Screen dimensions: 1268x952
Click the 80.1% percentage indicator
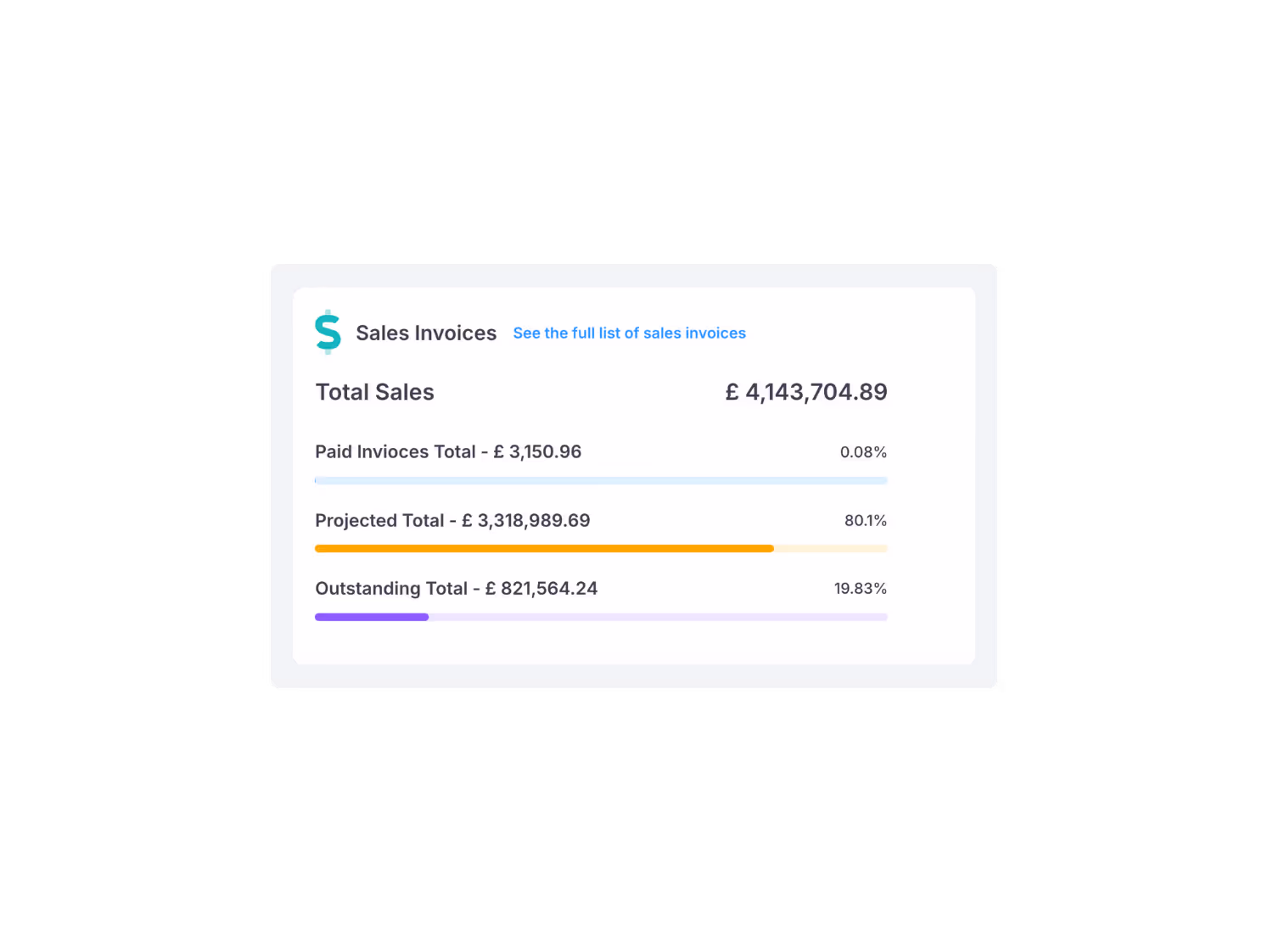pyautogui.click(x=864, y=520)
